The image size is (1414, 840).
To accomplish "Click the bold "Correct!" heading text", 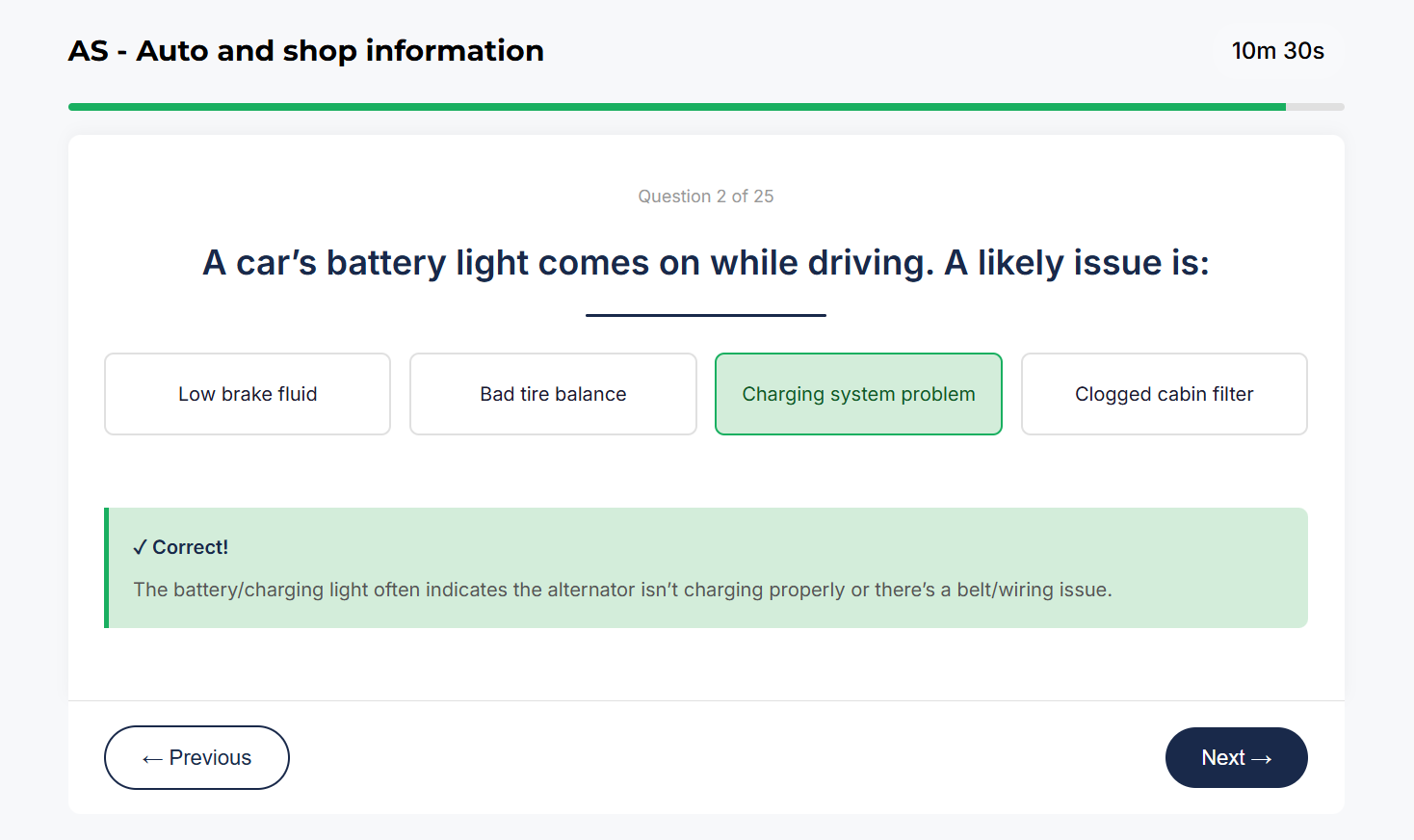I will (x=190, y=546).
